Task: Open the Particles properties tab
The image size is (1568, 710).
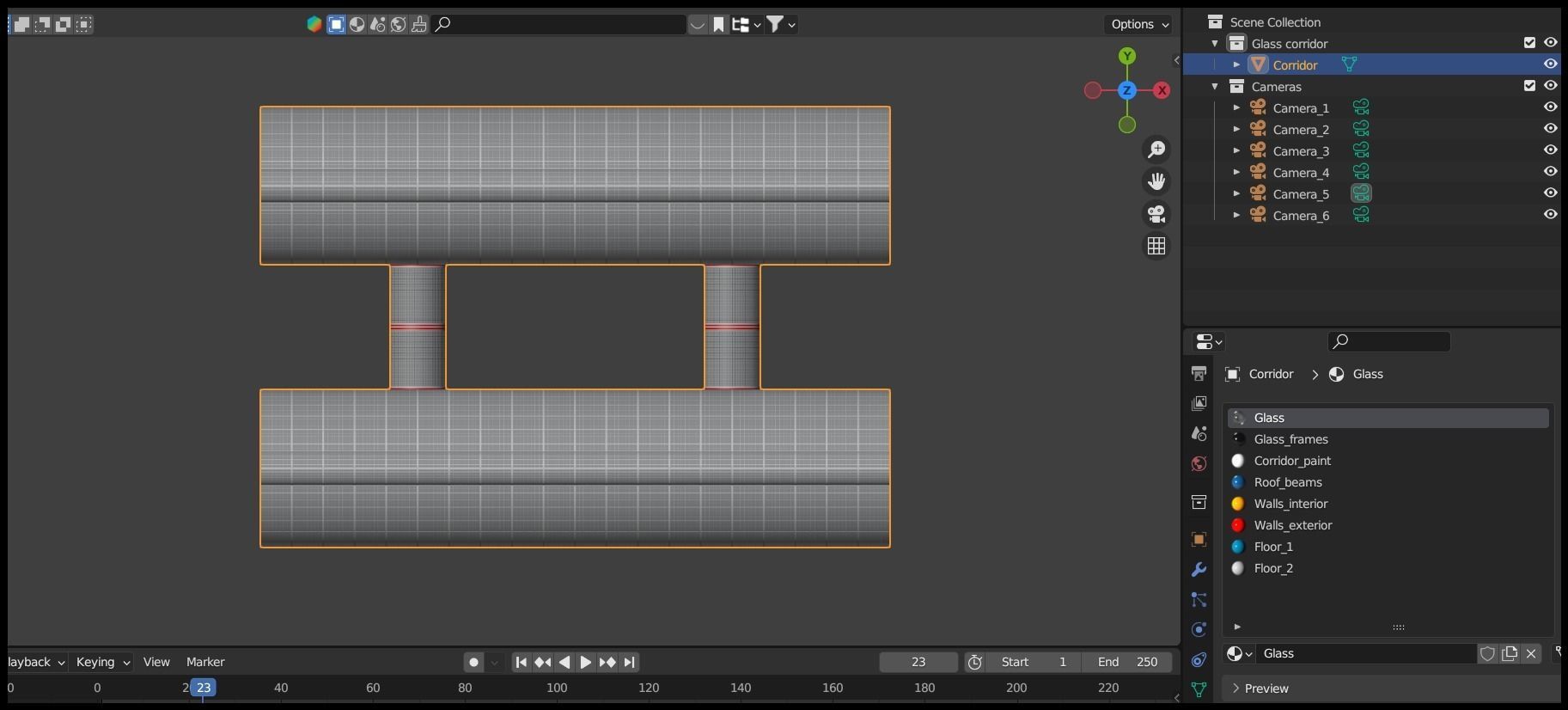Action: (1199, 600)
